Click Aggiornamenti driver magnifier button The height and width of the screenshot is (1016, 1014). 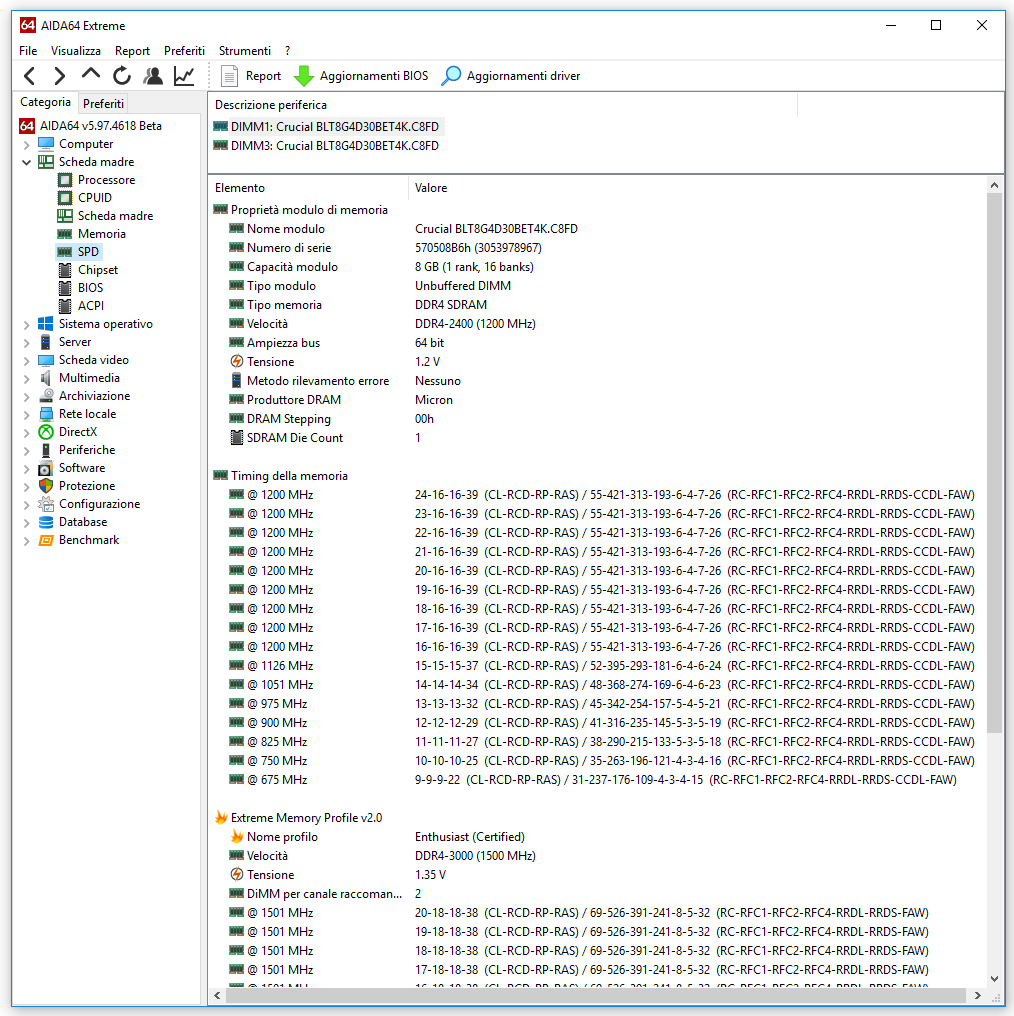pyautogui.click(x=511, y=76)
